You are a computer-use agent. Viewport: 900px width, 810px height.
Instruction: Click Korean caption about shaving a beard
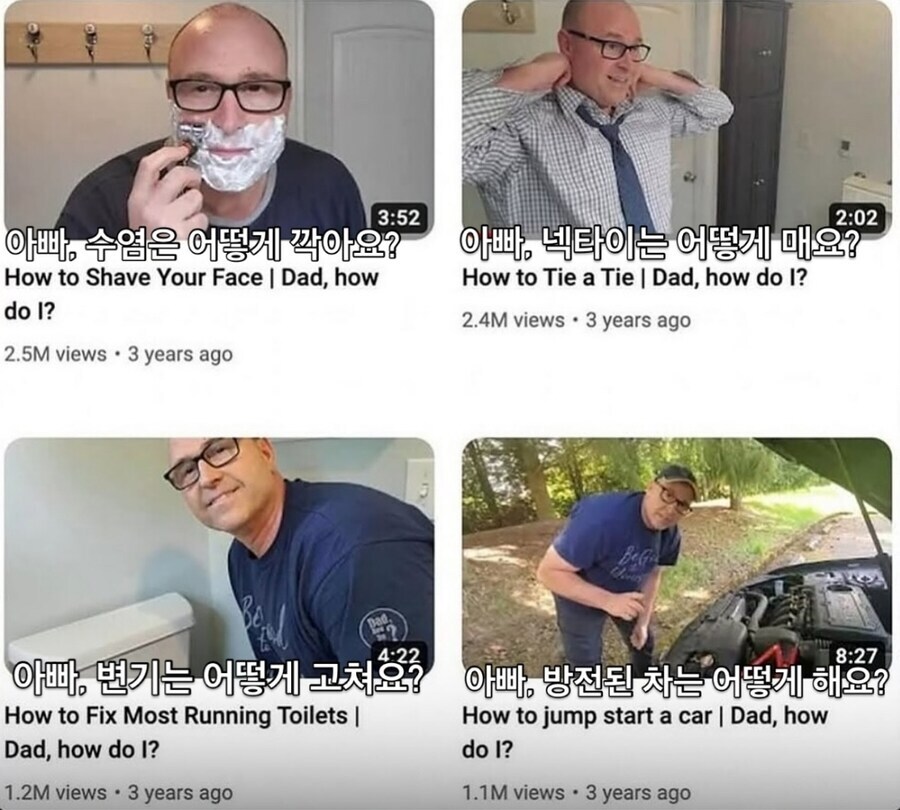(203, 245)
